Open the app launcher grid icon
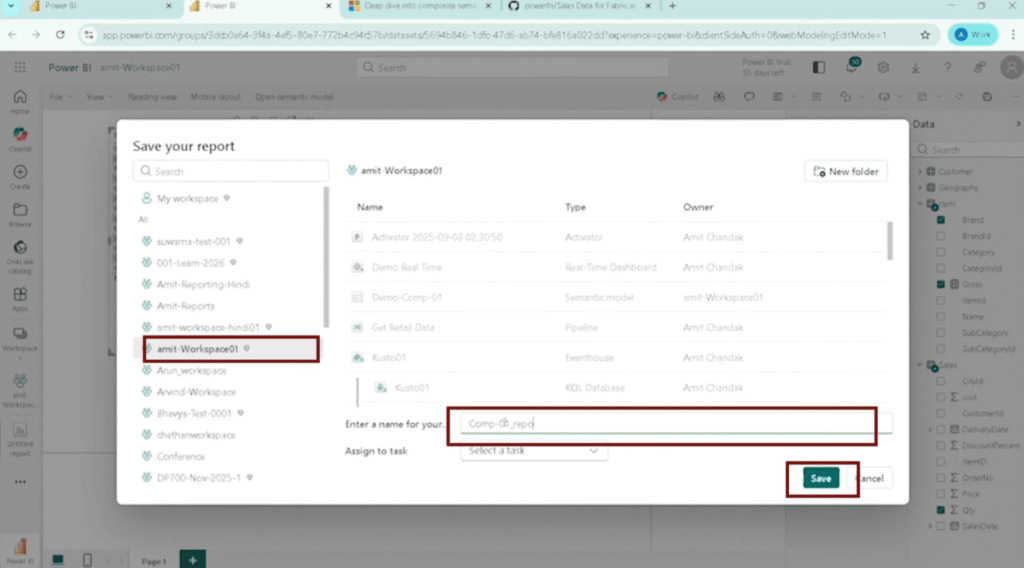The image size is (1024, 568). pyautogui.click(x=20, y=67)
